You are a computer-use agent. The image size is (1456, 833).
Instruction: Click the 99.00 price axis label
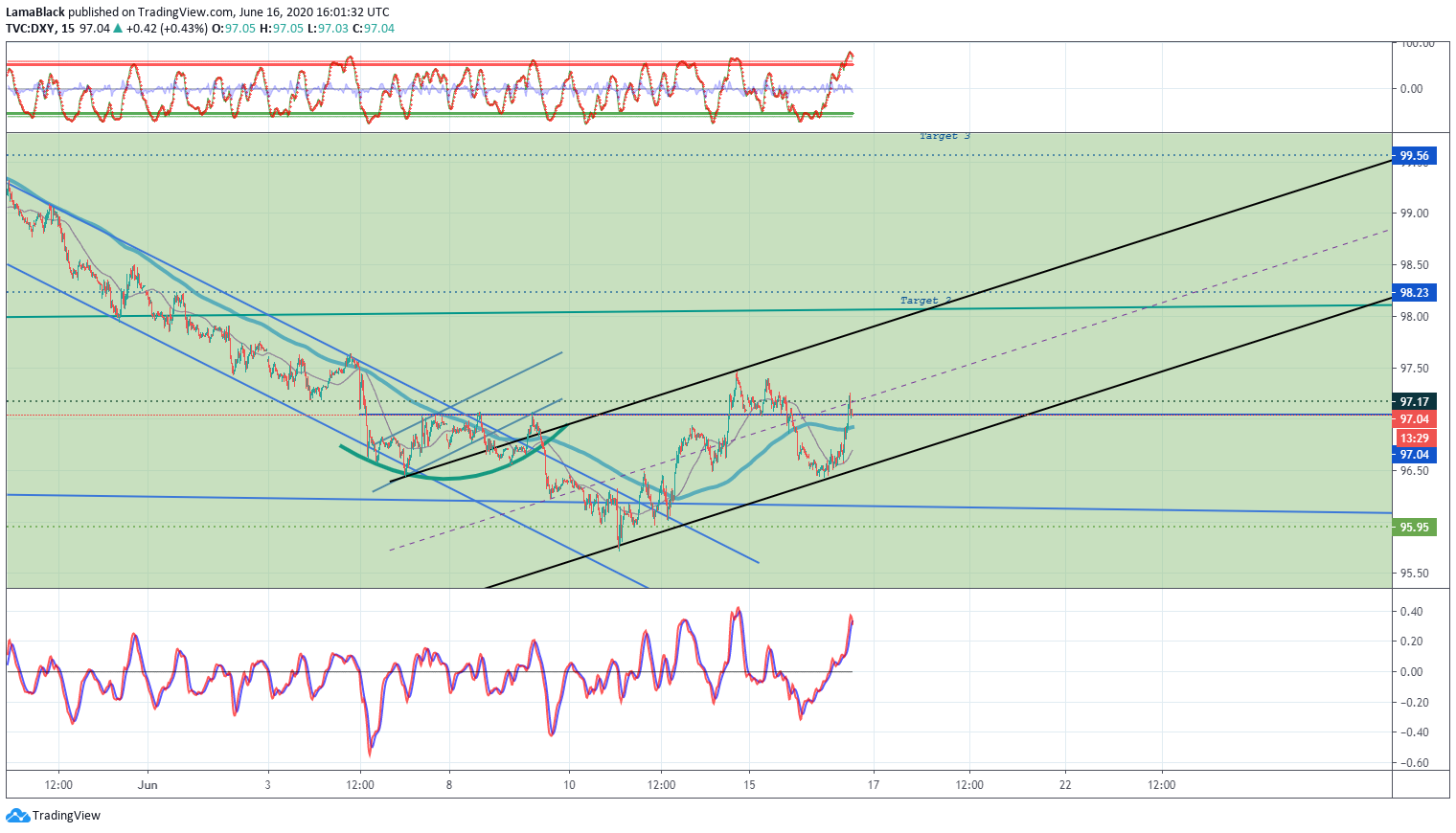point(1415,214)
